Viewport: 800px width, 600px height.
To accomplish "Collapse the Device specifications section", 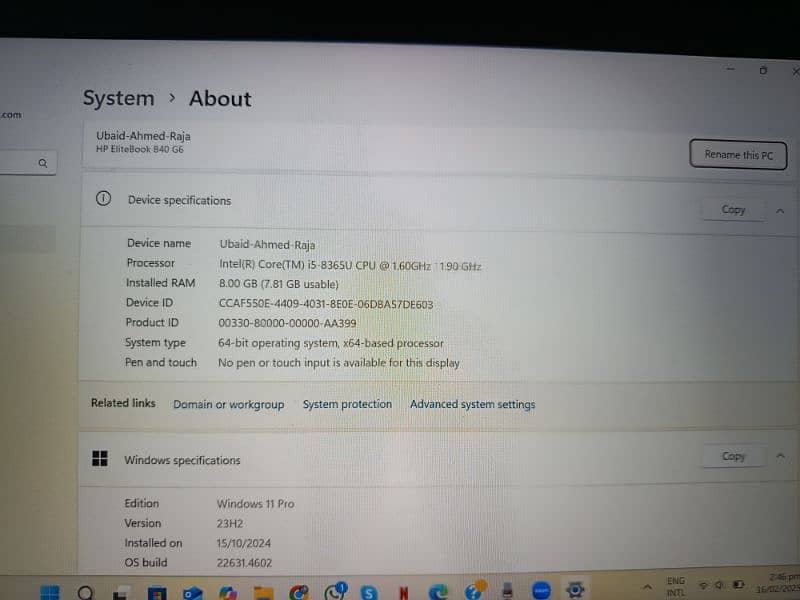I will [779, 210].
